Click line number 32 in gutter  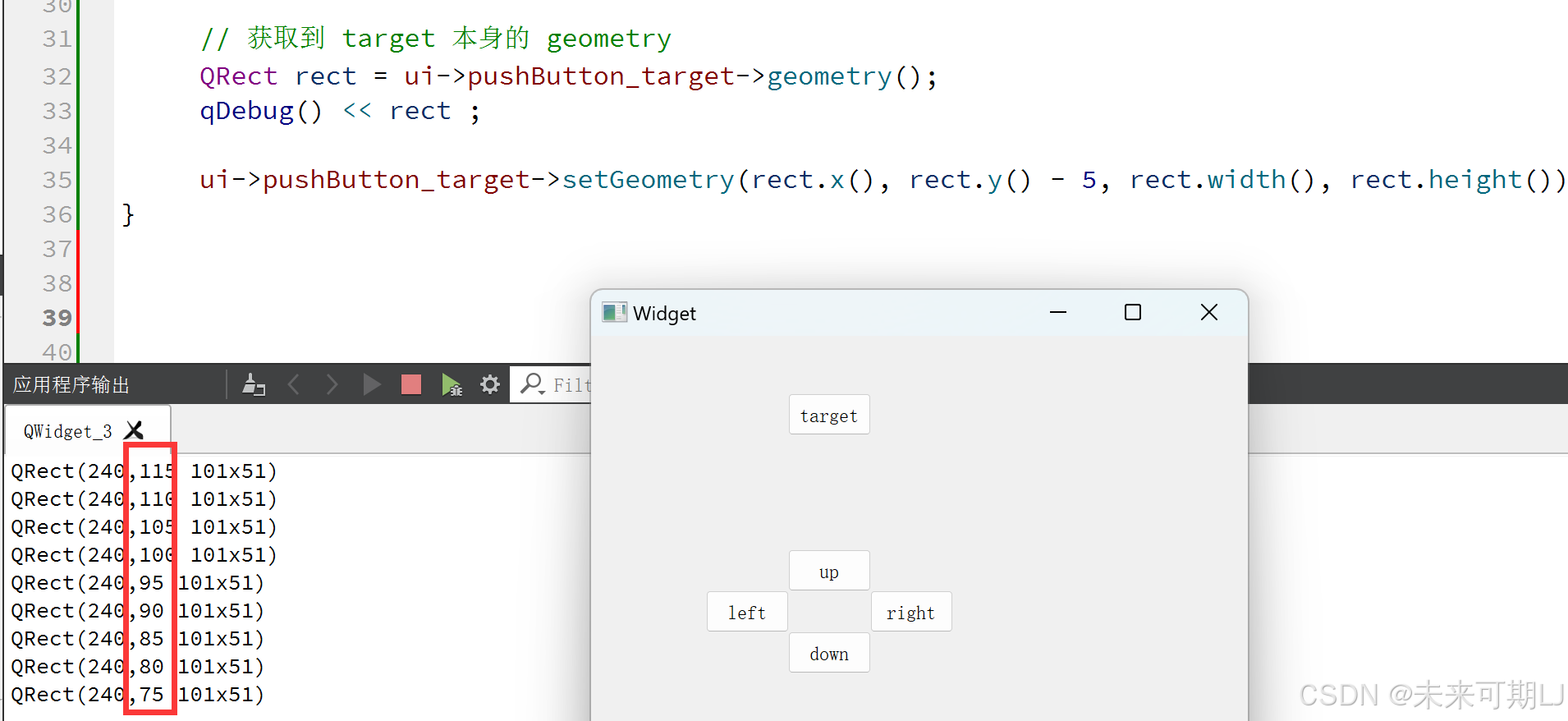[x=57, y=76]
